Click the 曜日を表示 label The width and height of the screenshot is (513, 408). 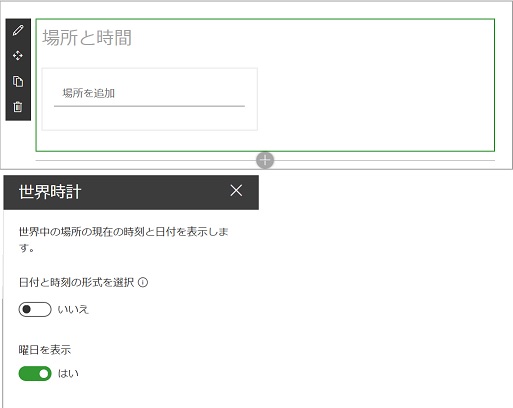(x=45, y=350)
